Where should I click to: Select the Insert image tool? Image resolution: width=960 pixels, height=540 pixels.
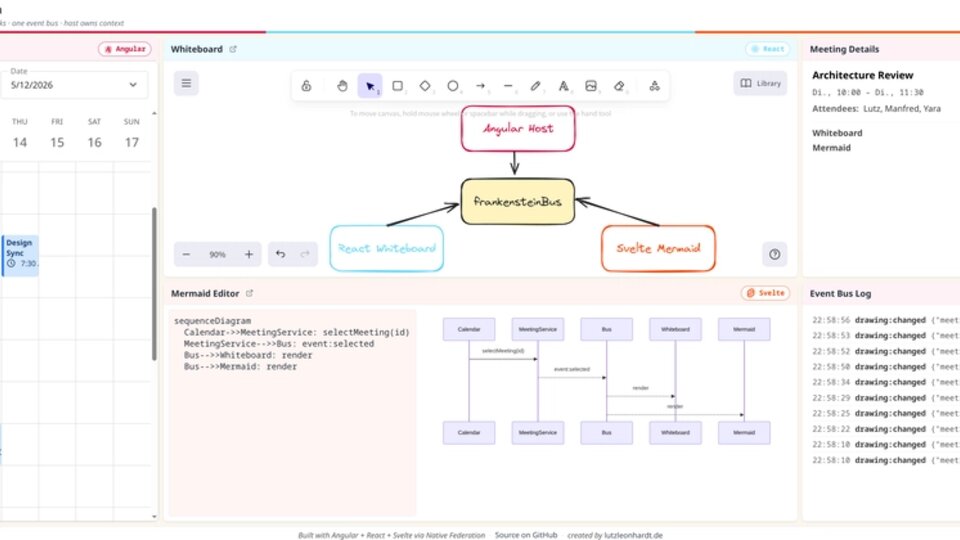coord(591,86)
